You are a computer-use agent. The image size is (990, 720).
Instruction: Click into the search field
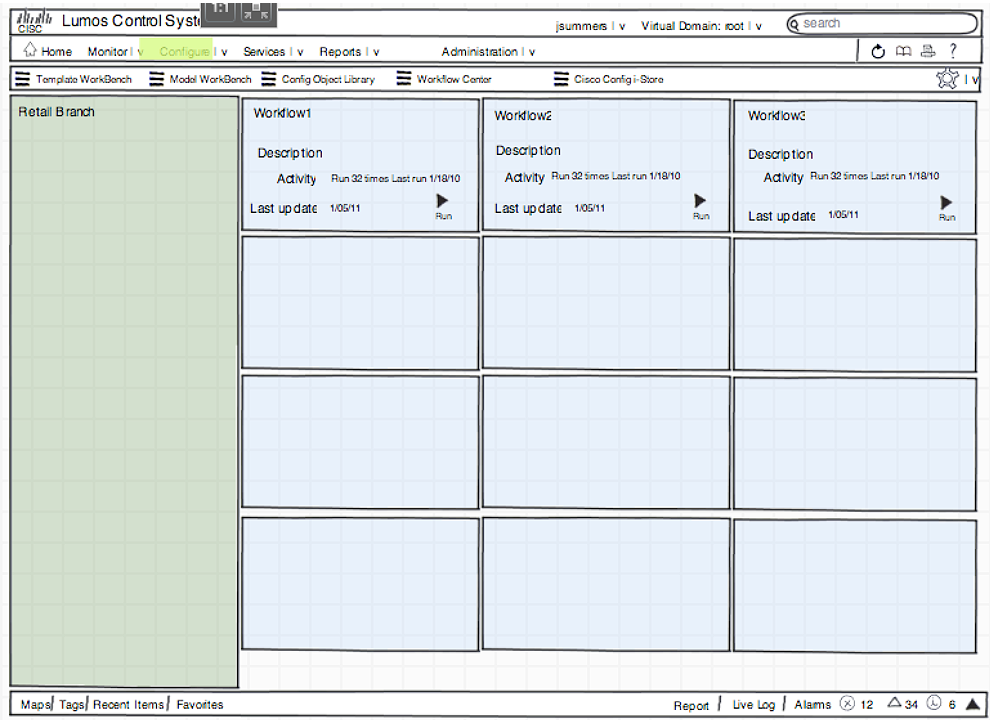pos(885,23)
